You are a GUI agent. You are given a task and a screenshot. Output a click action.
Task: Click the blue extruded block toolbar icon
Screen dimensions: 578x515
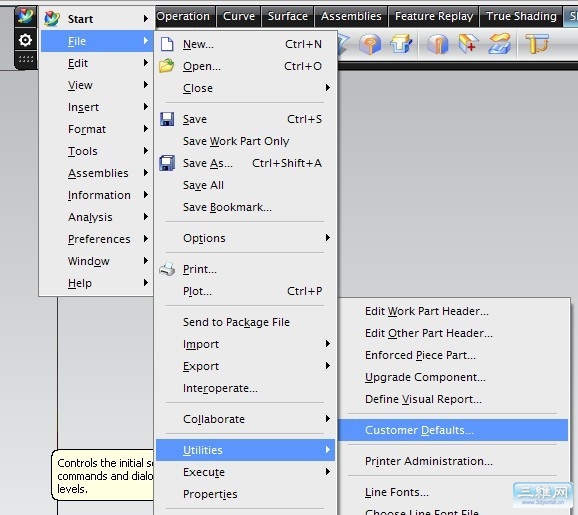coord(401,44)
